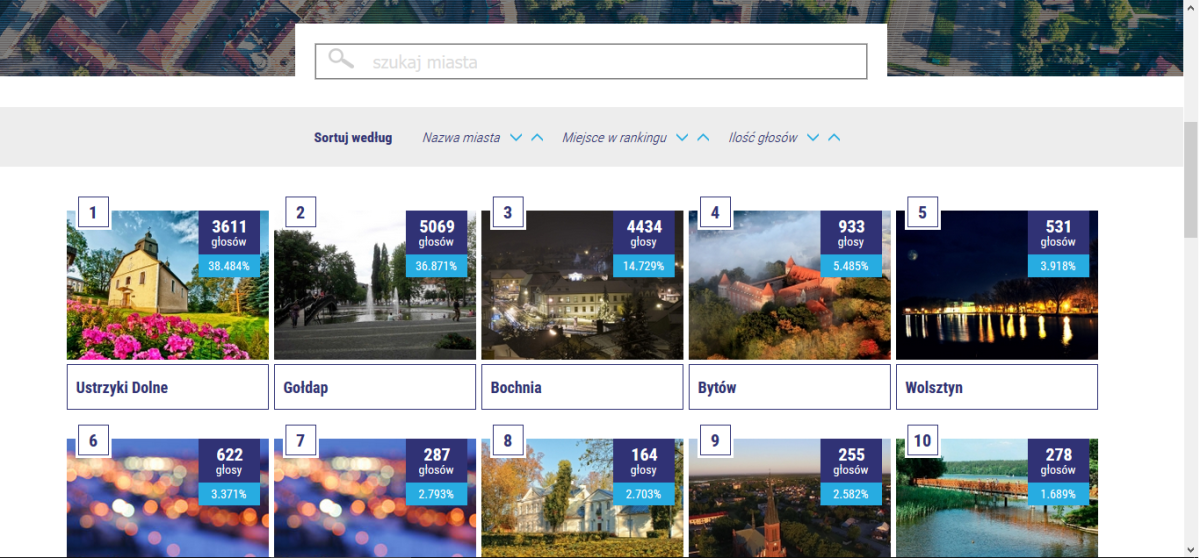
Task: Click the rank badge number 5
Action: [922, 212]
